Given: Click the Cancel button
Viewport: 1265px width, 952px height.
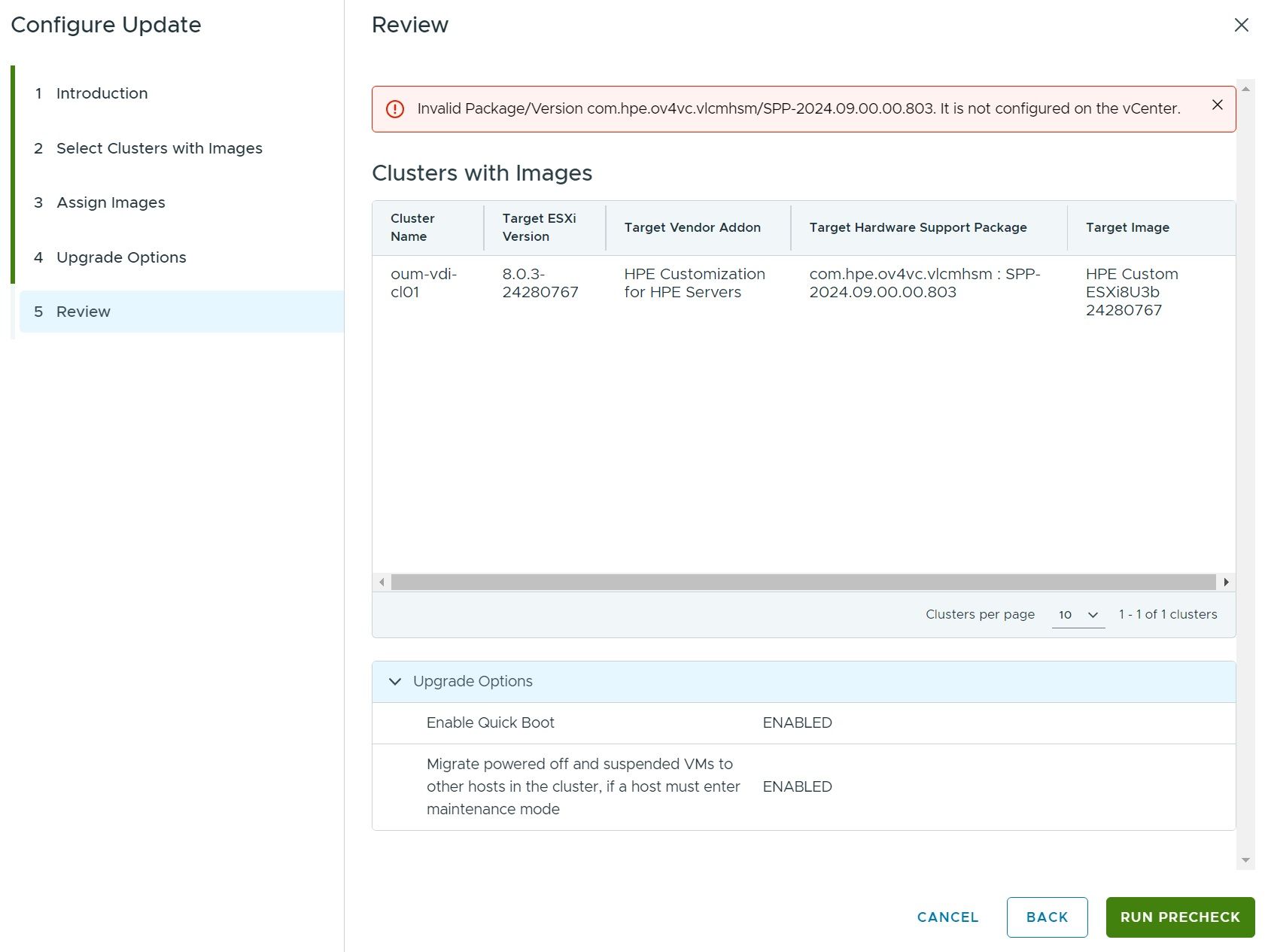Looking at the screenshot, I should click(947, 917).
